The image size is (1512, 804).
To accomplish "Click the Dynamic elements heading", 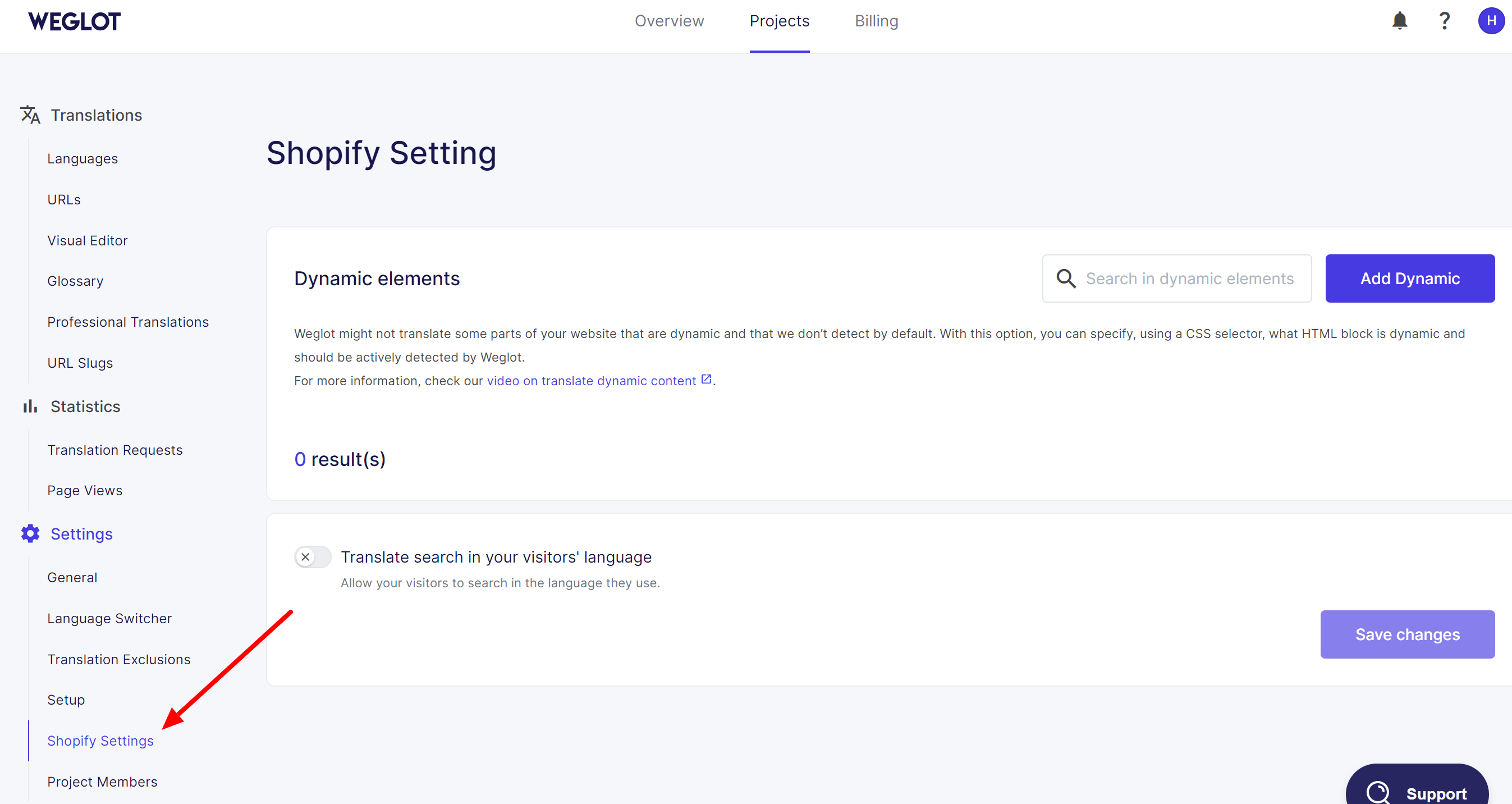I will (x=377, y=278).
